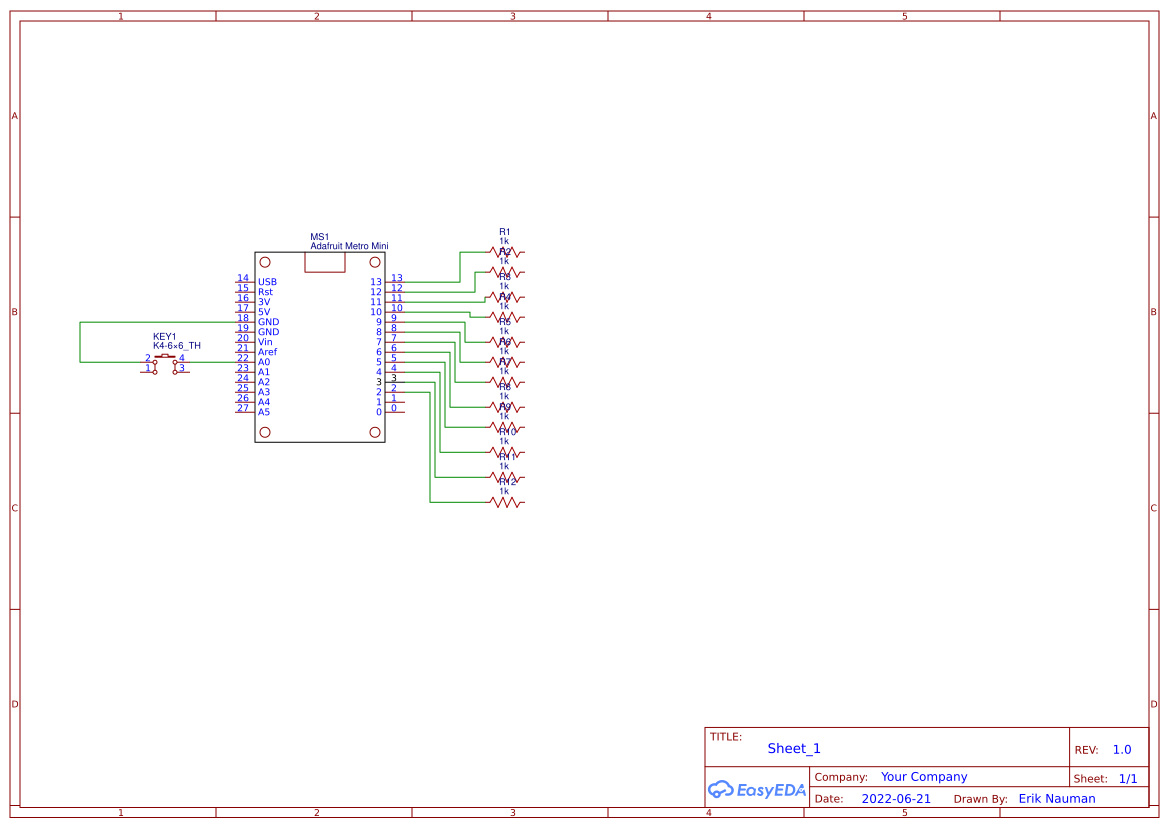The width and height of the screenshot is (1169, 828).
Task: Click the 1k value label of R1
Action: [x=505, y=241]
